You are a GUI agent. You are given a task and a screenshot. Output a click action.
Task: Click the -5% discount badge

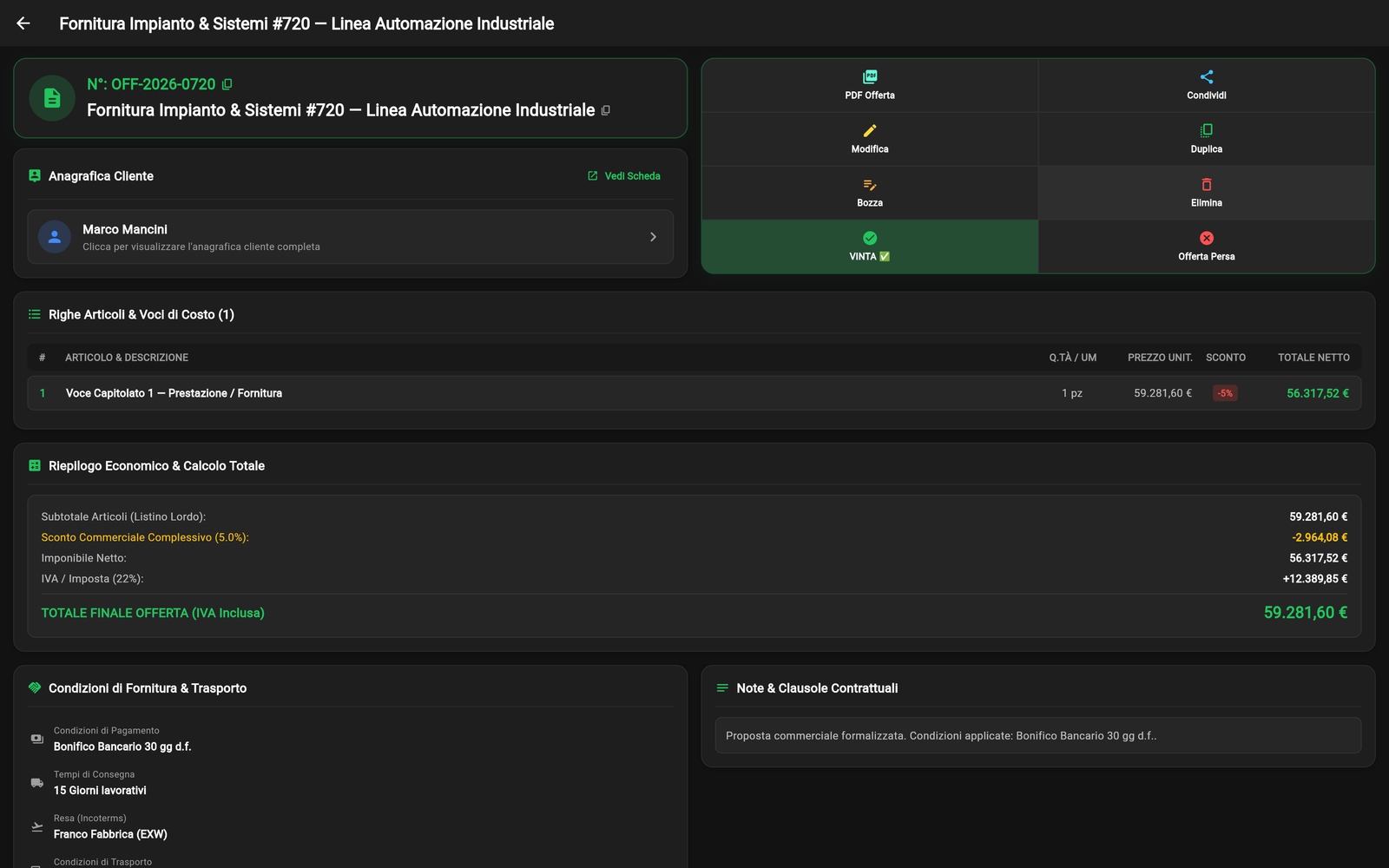(1225, 393)
